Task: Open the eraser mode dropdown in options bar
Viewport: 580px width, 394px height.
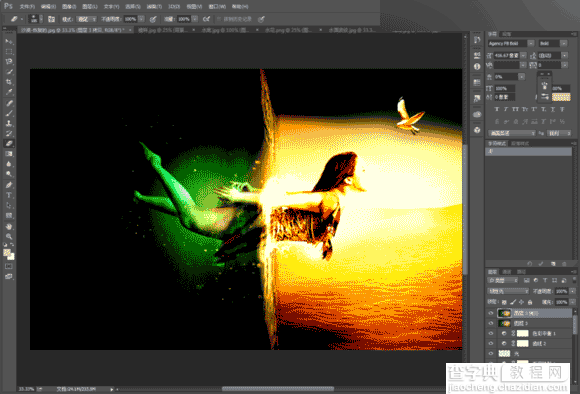Action: tap(87, 19)
